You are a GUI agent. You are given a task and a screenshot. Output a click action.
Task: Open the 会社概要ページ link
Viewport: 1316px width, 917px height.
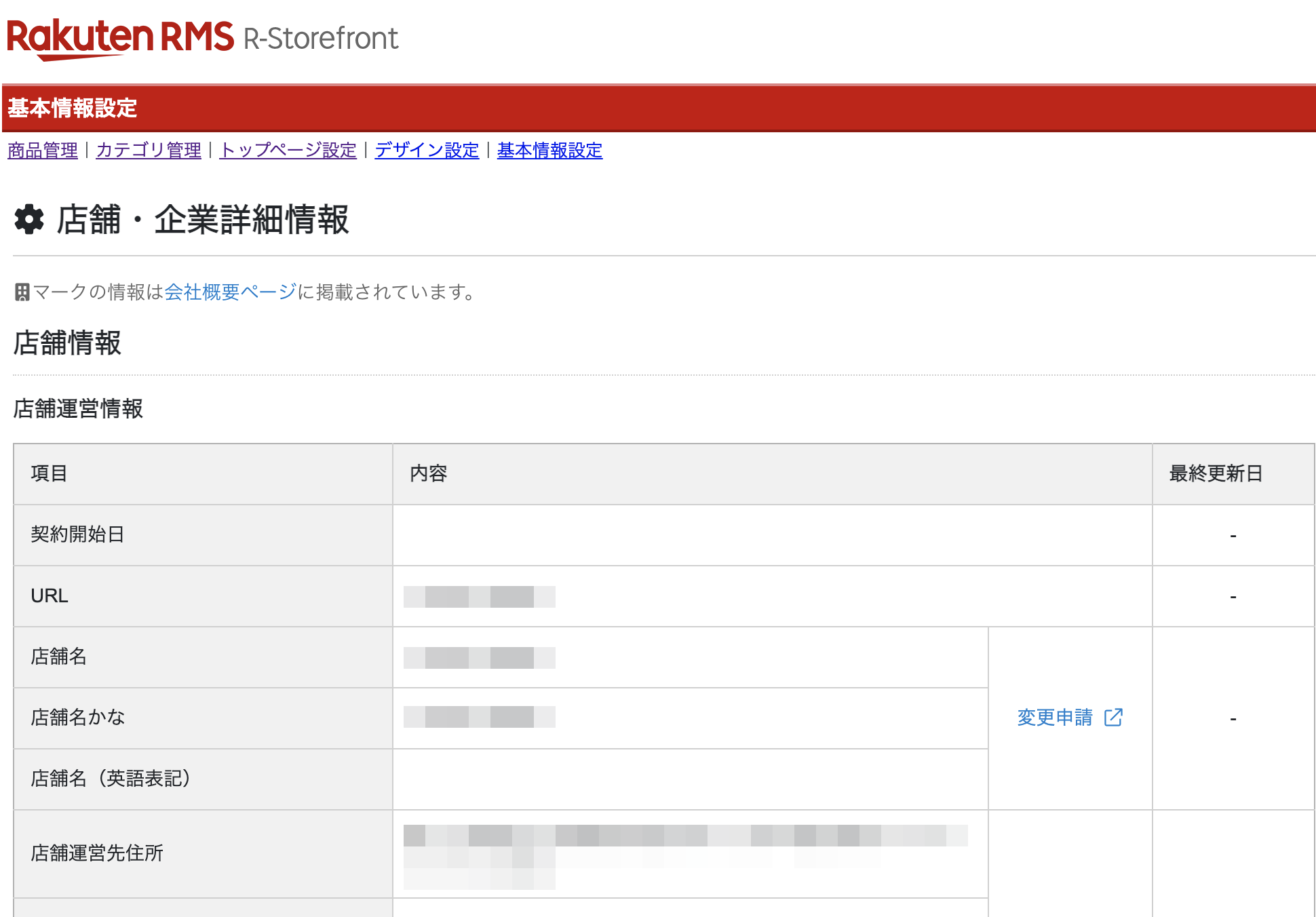pyautogui.click(x=230, y=292)
